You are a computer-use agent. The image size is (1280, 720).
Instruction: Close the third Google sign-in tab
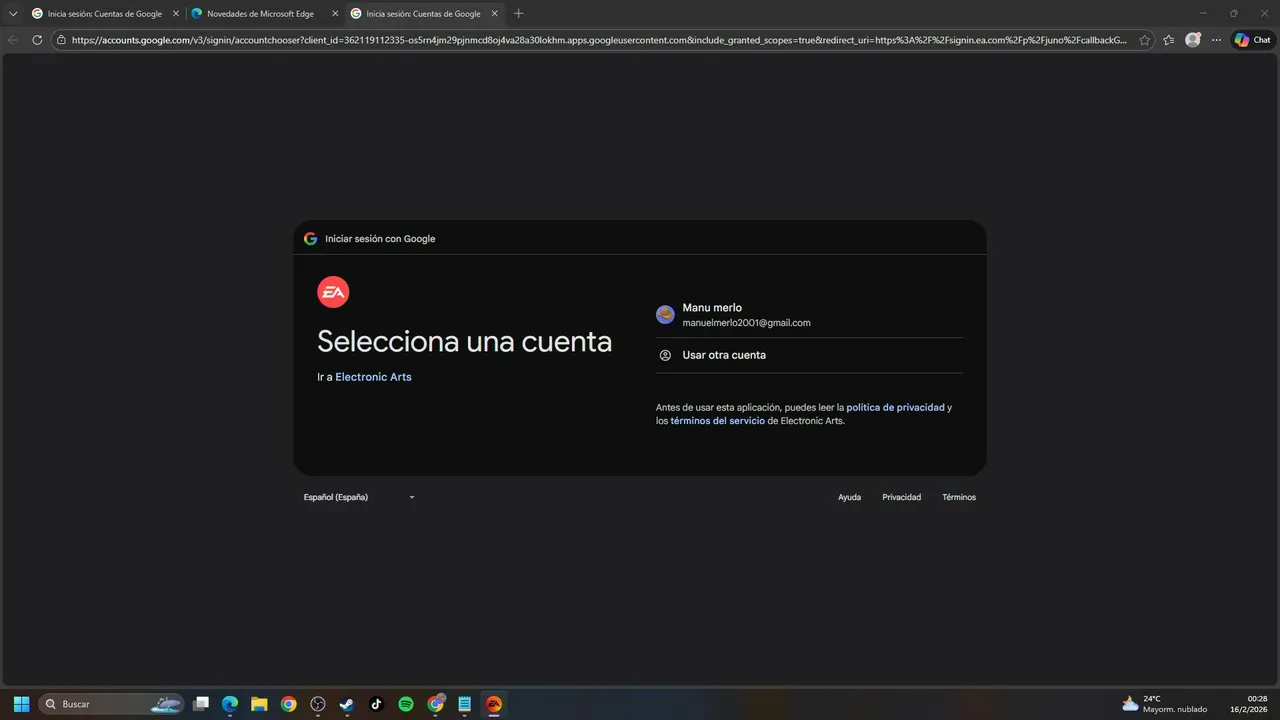click(494, 14)
